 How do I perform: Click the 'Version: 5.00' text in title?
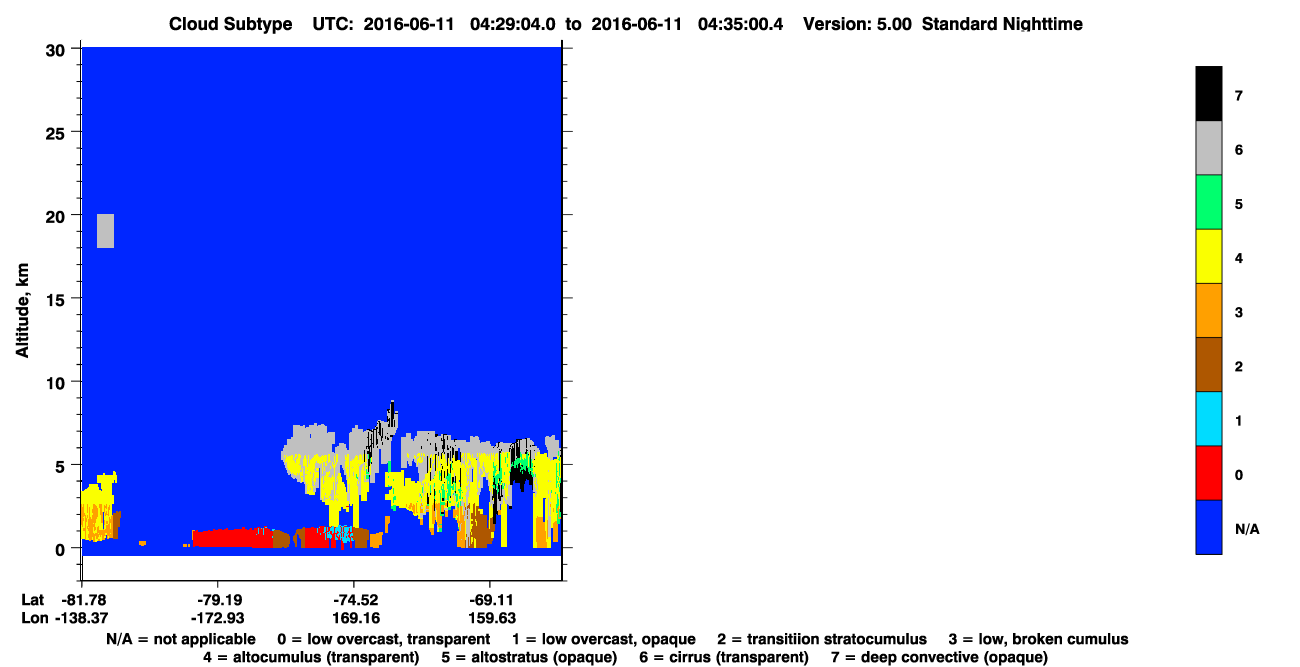857,24
